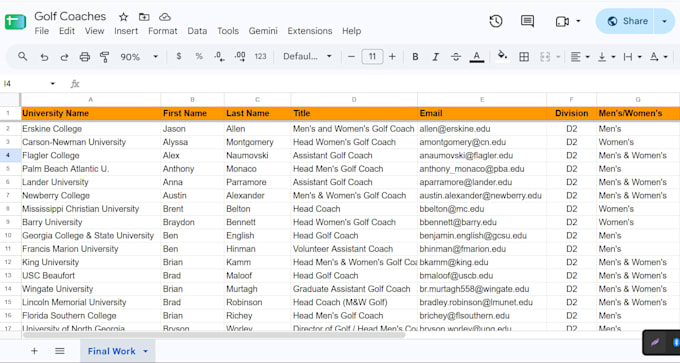Search the menus magnifier icon

coord(23,56)
